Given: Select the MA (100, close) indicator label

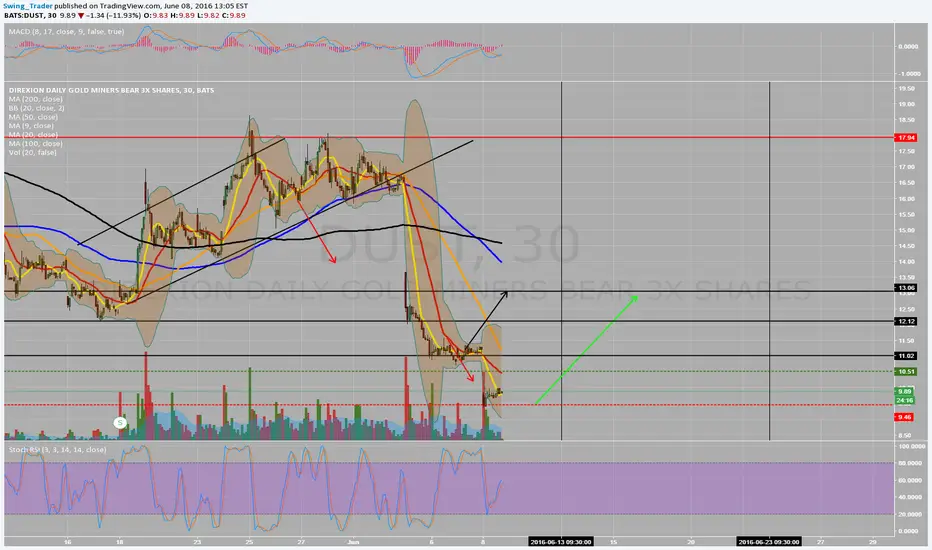Looking at the screenshot, I should coord(35,144).
